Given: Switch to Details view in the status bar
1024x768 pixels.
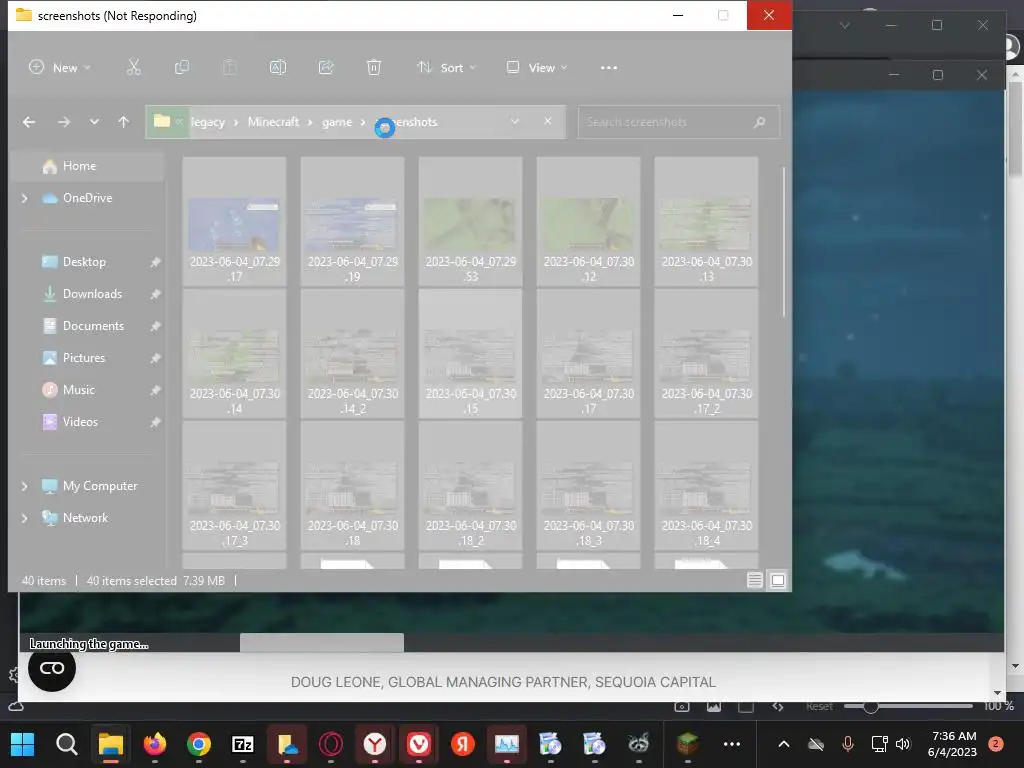Looking at the screenshot, I should click(x=755, y=580).
